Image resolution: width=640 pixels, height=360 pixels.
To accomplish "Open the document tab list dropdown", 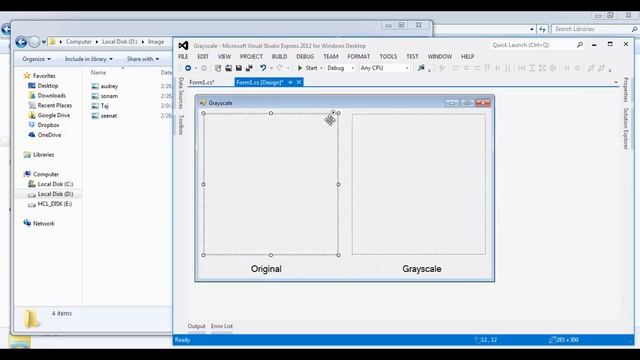I will tap(616, 82).
